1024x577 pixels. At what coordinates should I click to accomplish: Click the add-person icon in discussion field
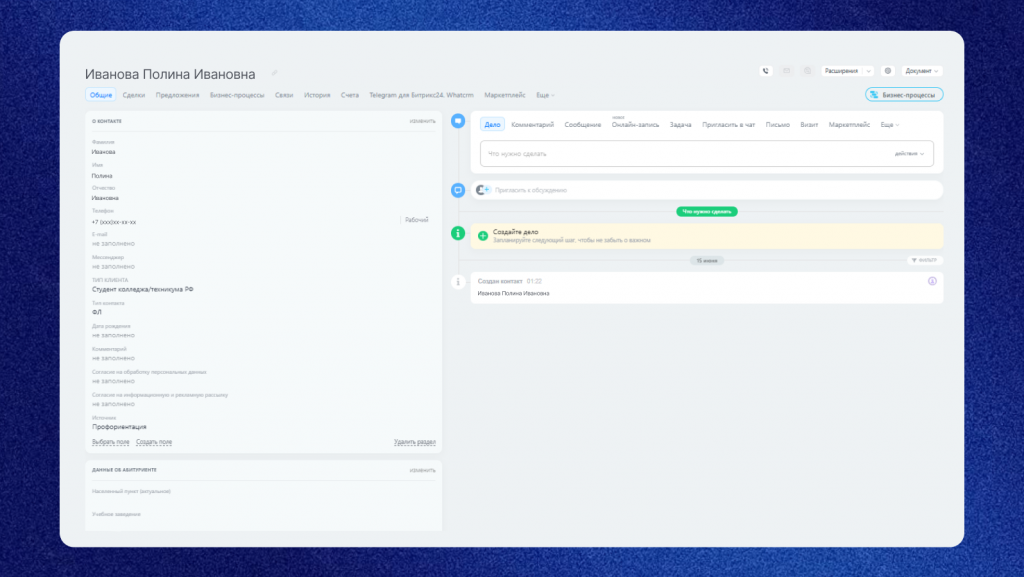click(x=483, y=190)
